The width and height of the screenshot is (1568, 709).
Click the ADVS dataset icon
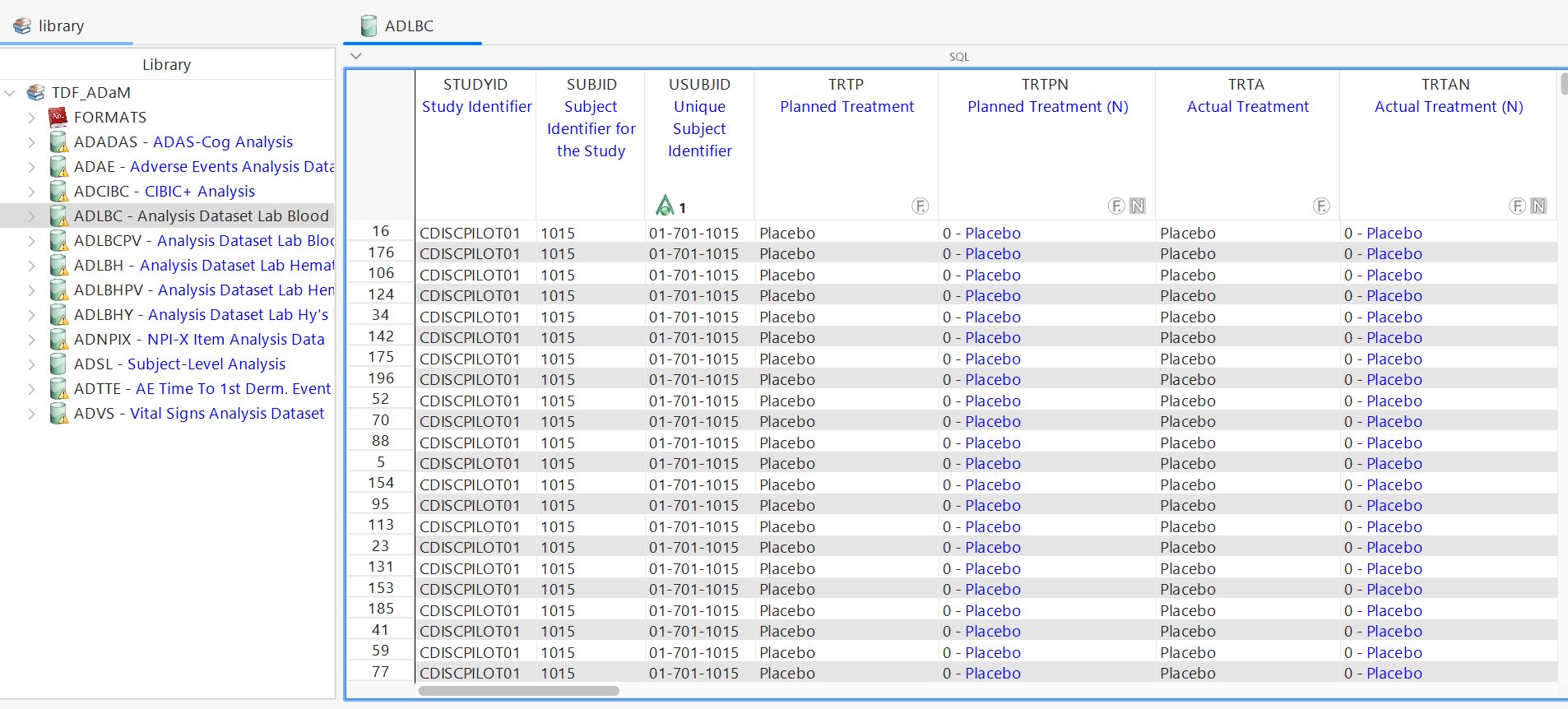point(58,413)
